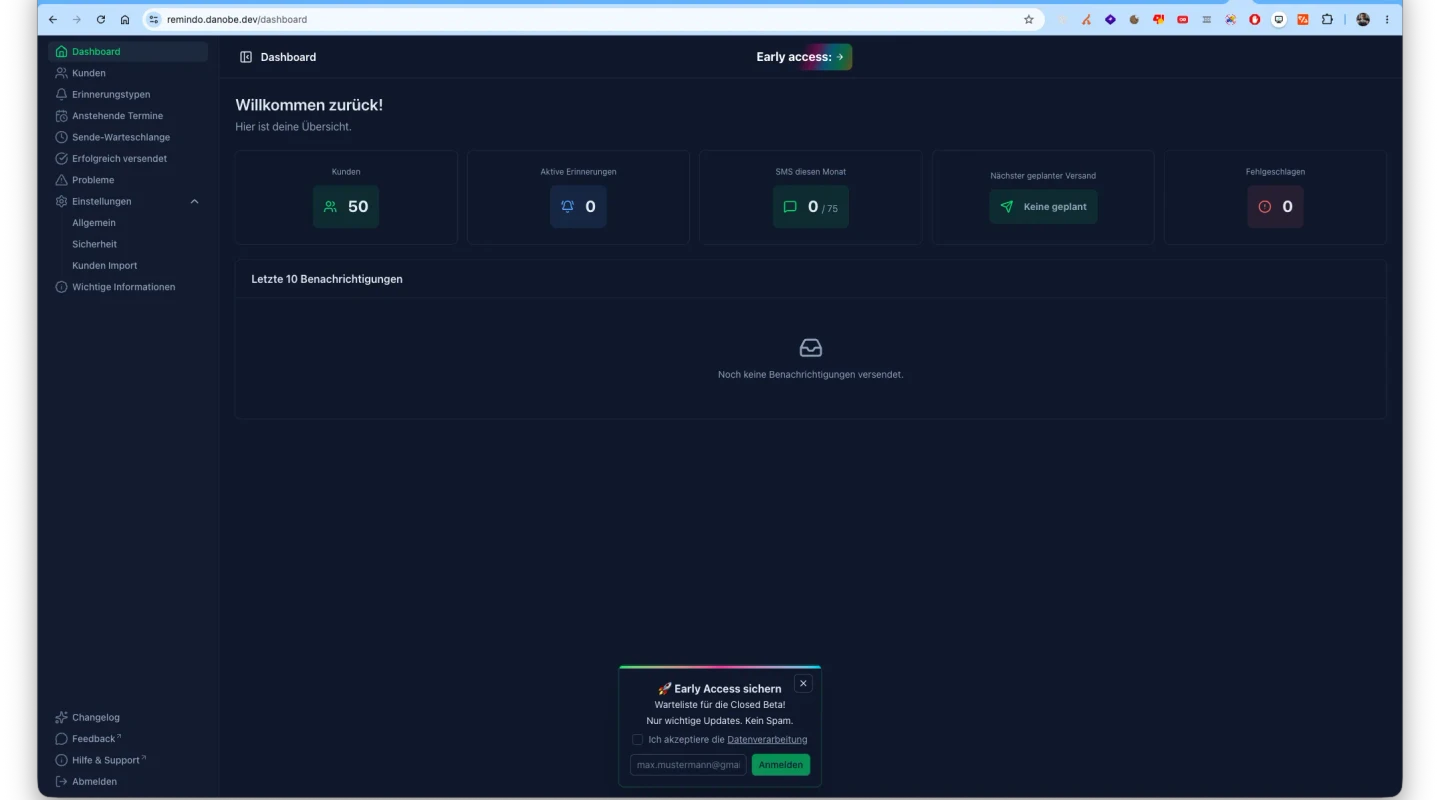Open the Chrome profile avatar

click(1363, 19)
